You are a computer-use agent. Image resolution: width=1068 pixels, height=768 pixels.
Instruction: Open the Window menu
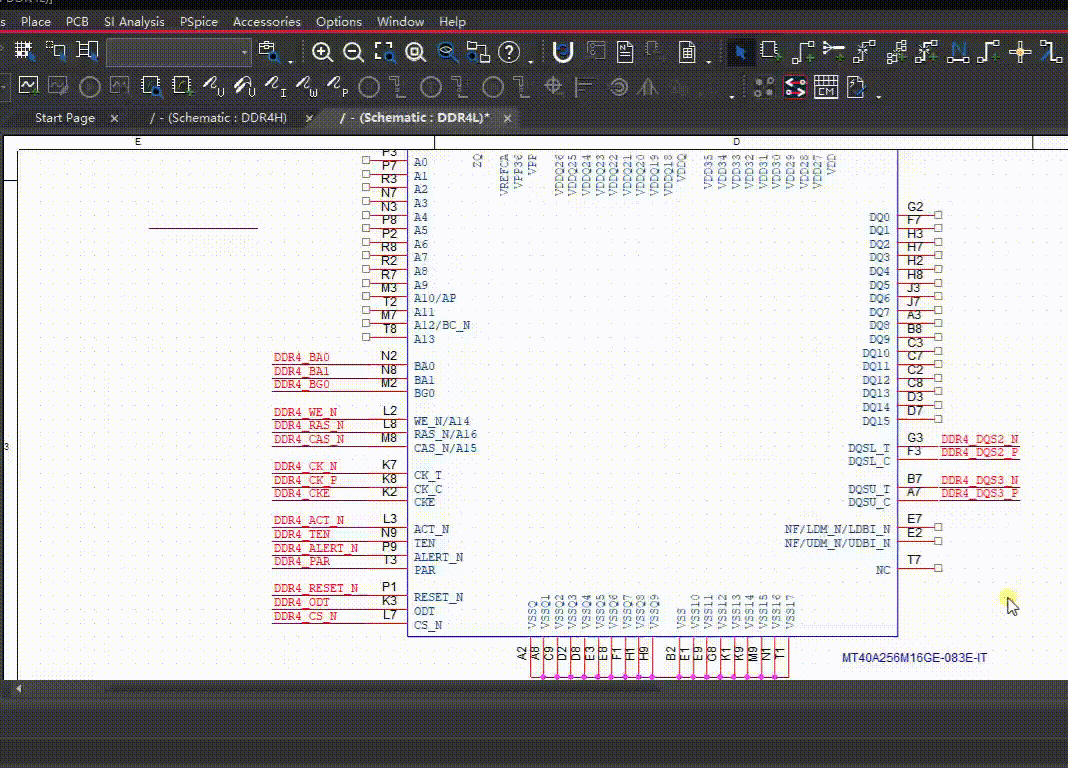coord(400,22)
